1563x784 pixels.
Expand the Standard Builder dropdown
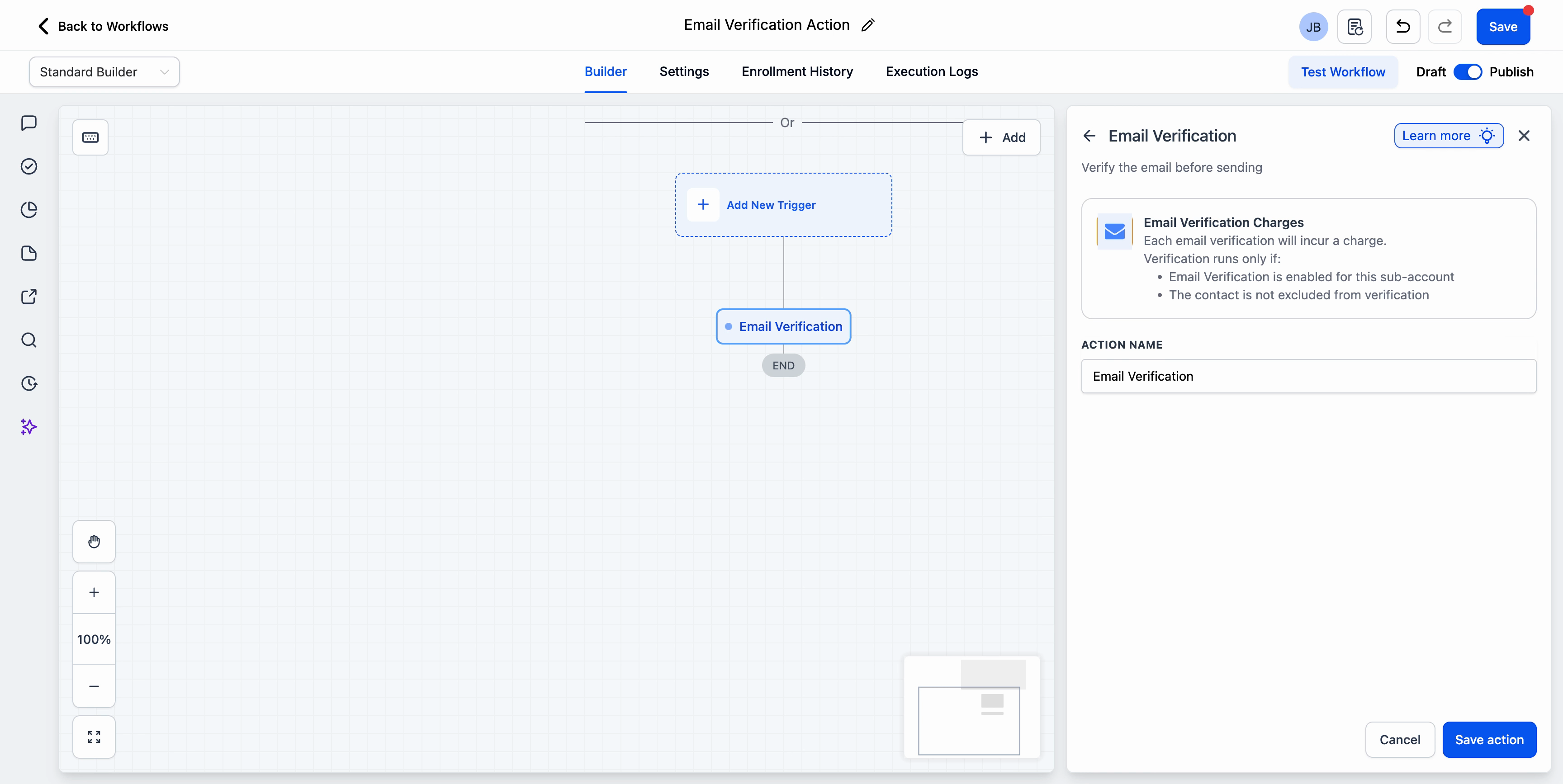[103, 71]
